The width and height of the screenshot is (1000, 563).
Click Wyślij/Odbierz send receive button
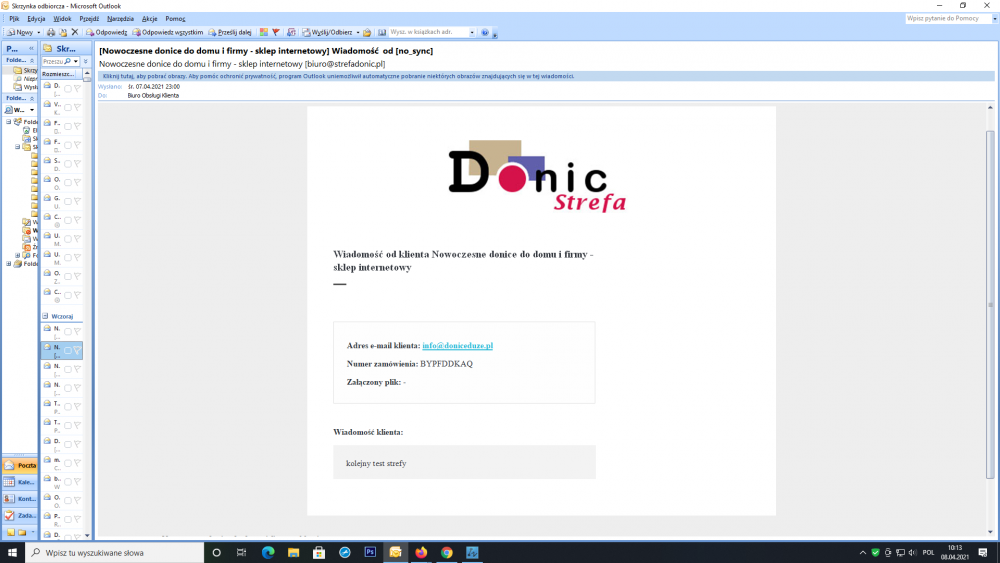point(327,32)
